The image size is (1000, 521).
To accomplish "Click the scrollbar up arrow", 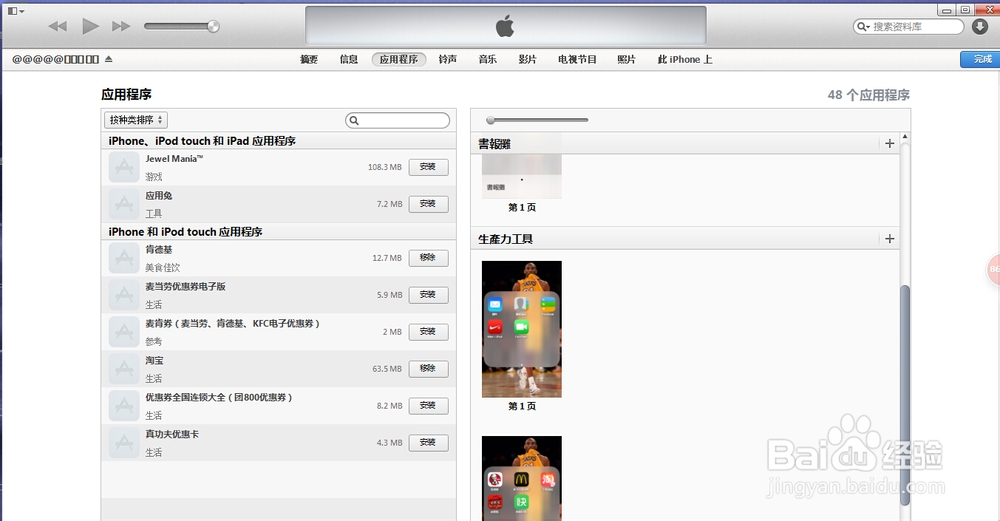I will [x=904, y=137].
